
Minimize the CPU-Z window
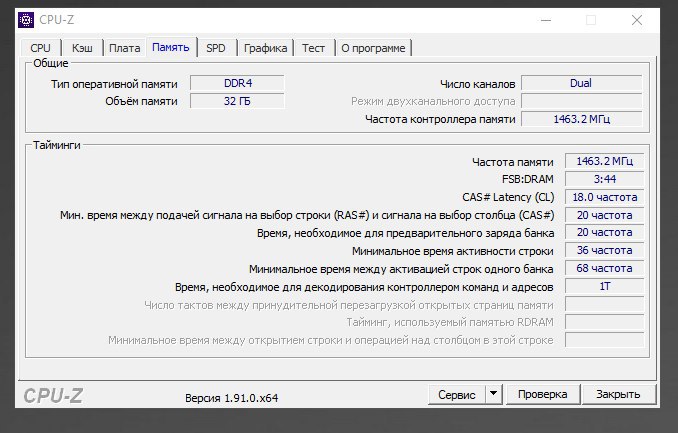(x=546, y=20)
